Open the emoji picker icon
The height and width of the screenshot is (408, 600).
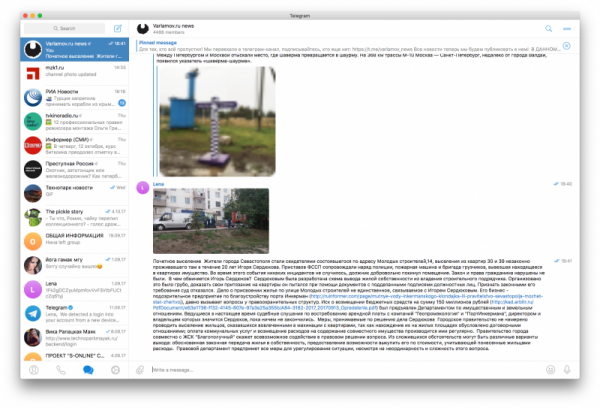[x=550, y=370]
